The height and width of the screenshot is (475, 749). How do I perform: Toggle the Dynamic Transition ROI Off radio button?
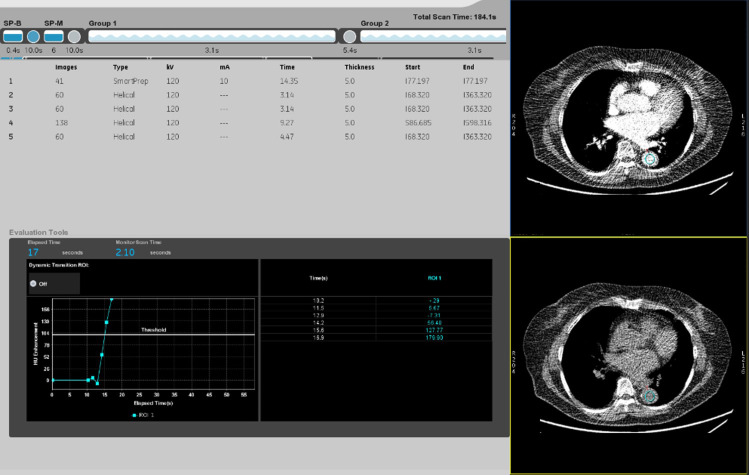tap(34, 284)
